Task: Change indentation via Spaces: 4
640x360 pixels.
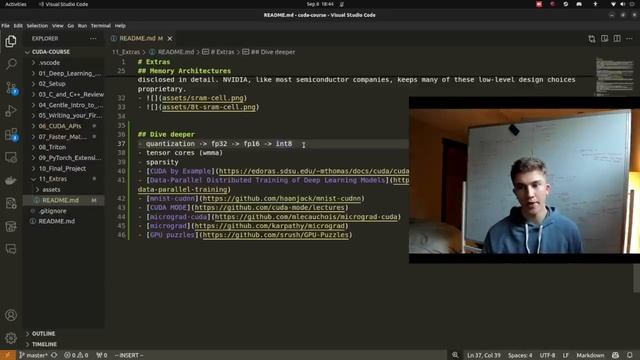Action: pyautogui.click(x=520, y=355)
